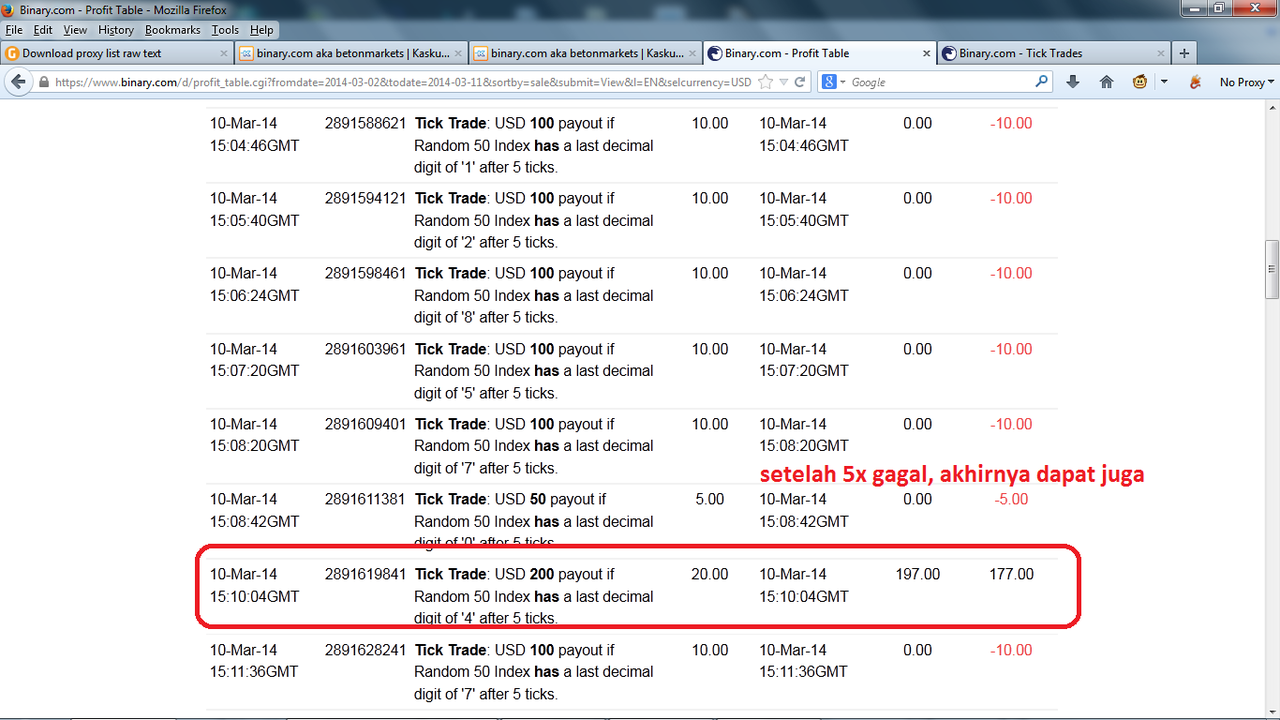1280x720 pixels.
Task: Click the padlock site identity icon
Action: coord(44,82)
